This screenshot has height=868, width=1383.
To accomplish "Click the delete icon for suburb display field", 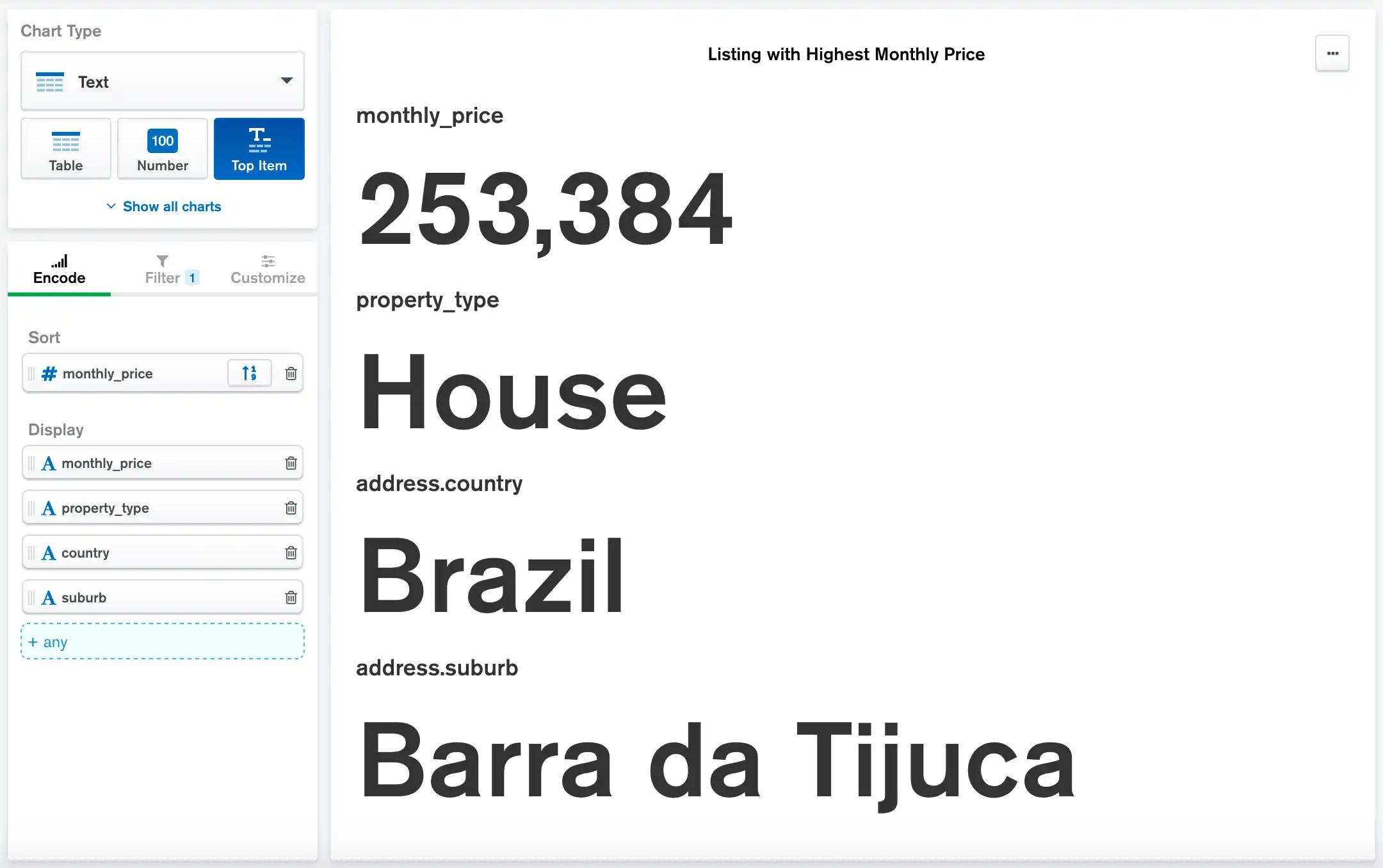I will 291,598.
